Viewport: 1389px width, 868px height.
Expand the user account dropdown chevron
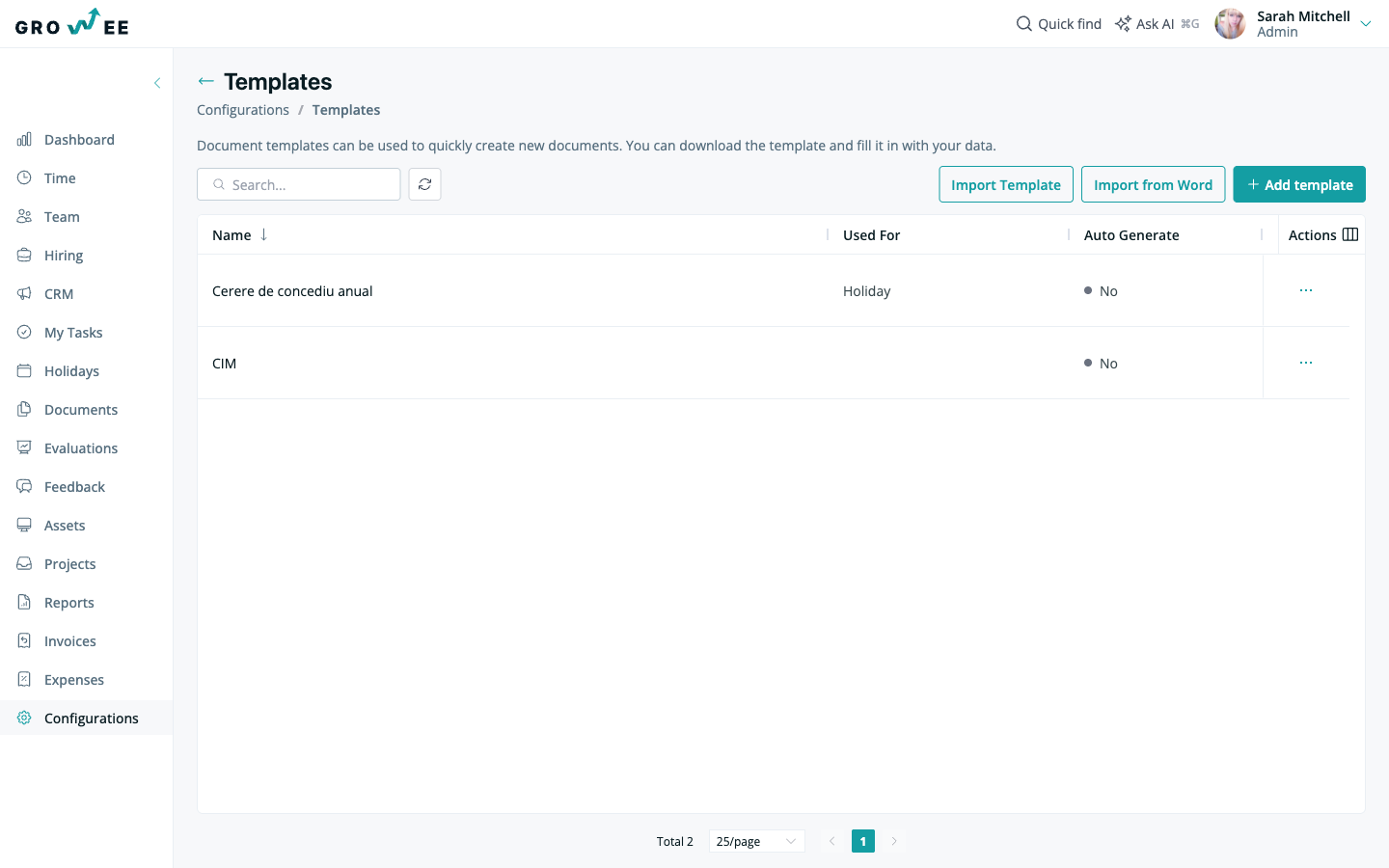click(x=1366, y=24)
